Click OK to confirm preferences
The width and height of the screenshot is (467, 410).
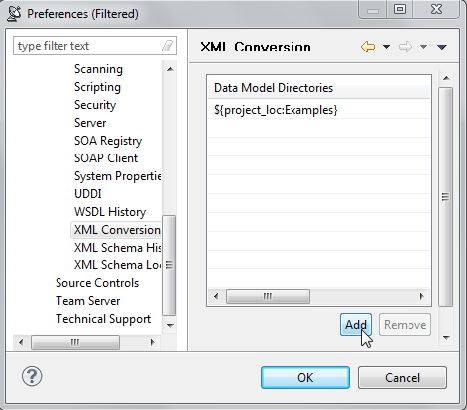305,378
